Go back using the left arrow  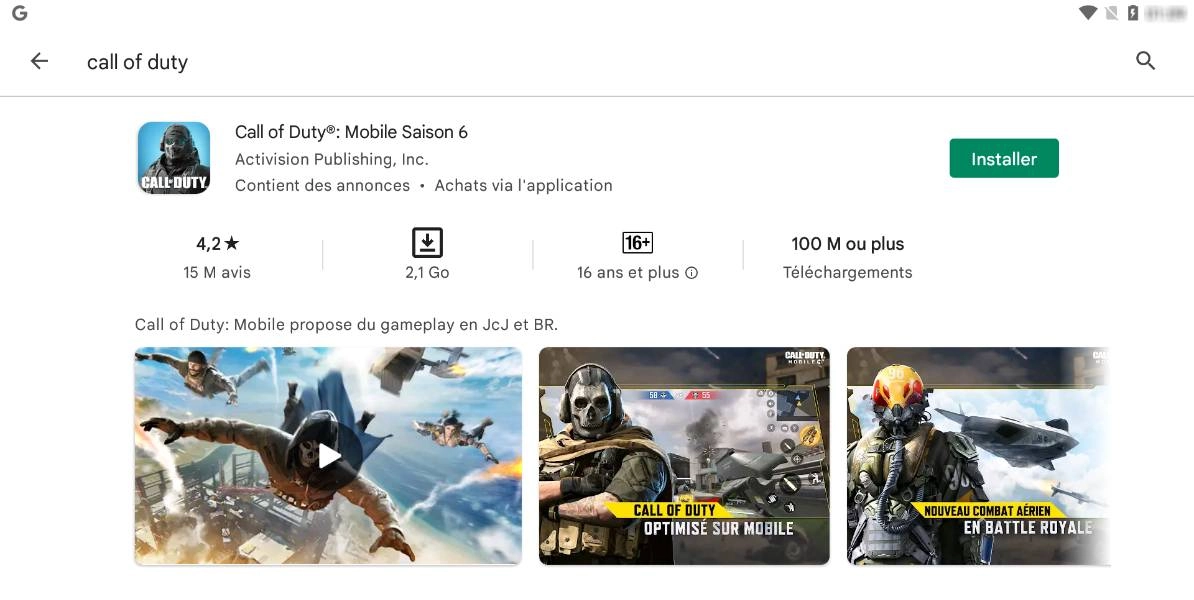pos(40,61)
